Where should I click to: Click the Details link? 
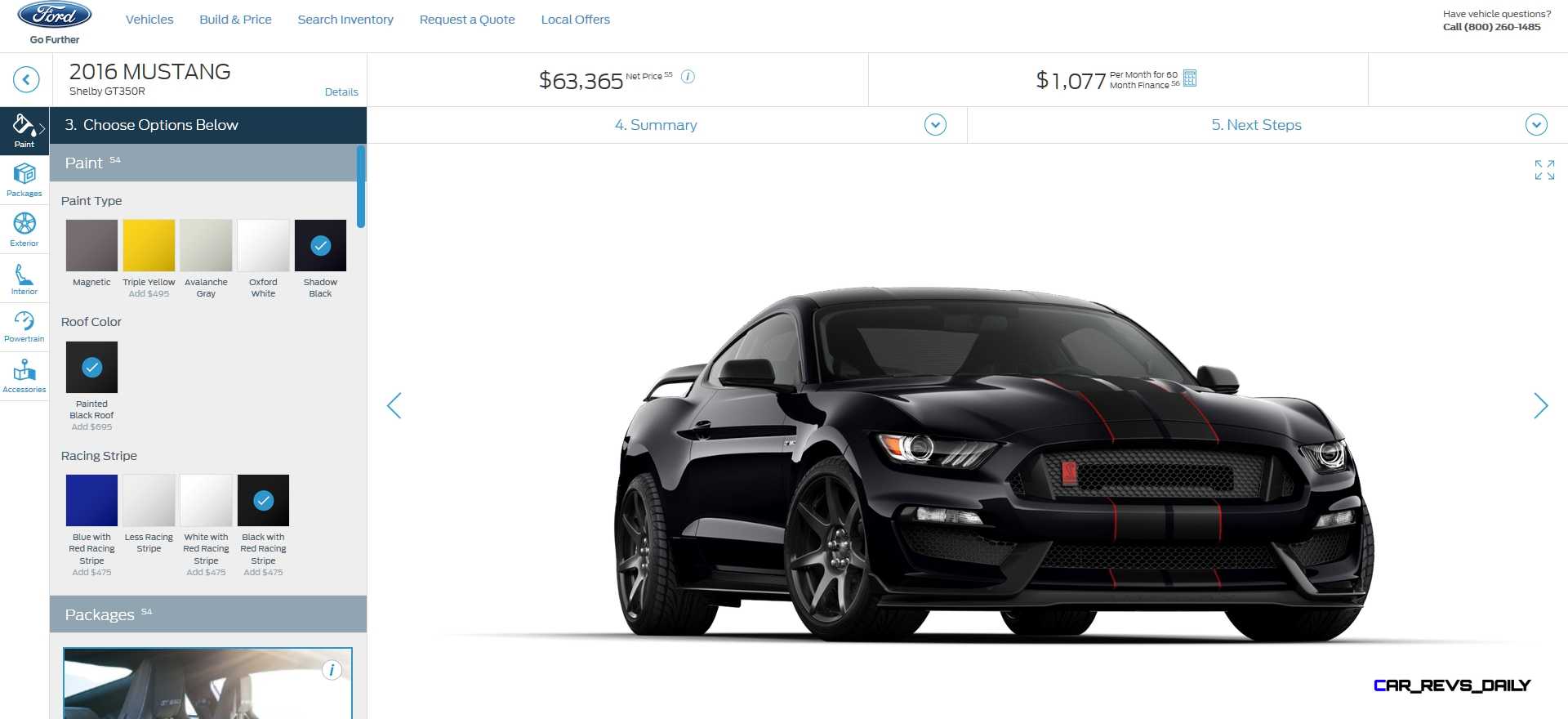pyautogui.click(x=341, y=92)
